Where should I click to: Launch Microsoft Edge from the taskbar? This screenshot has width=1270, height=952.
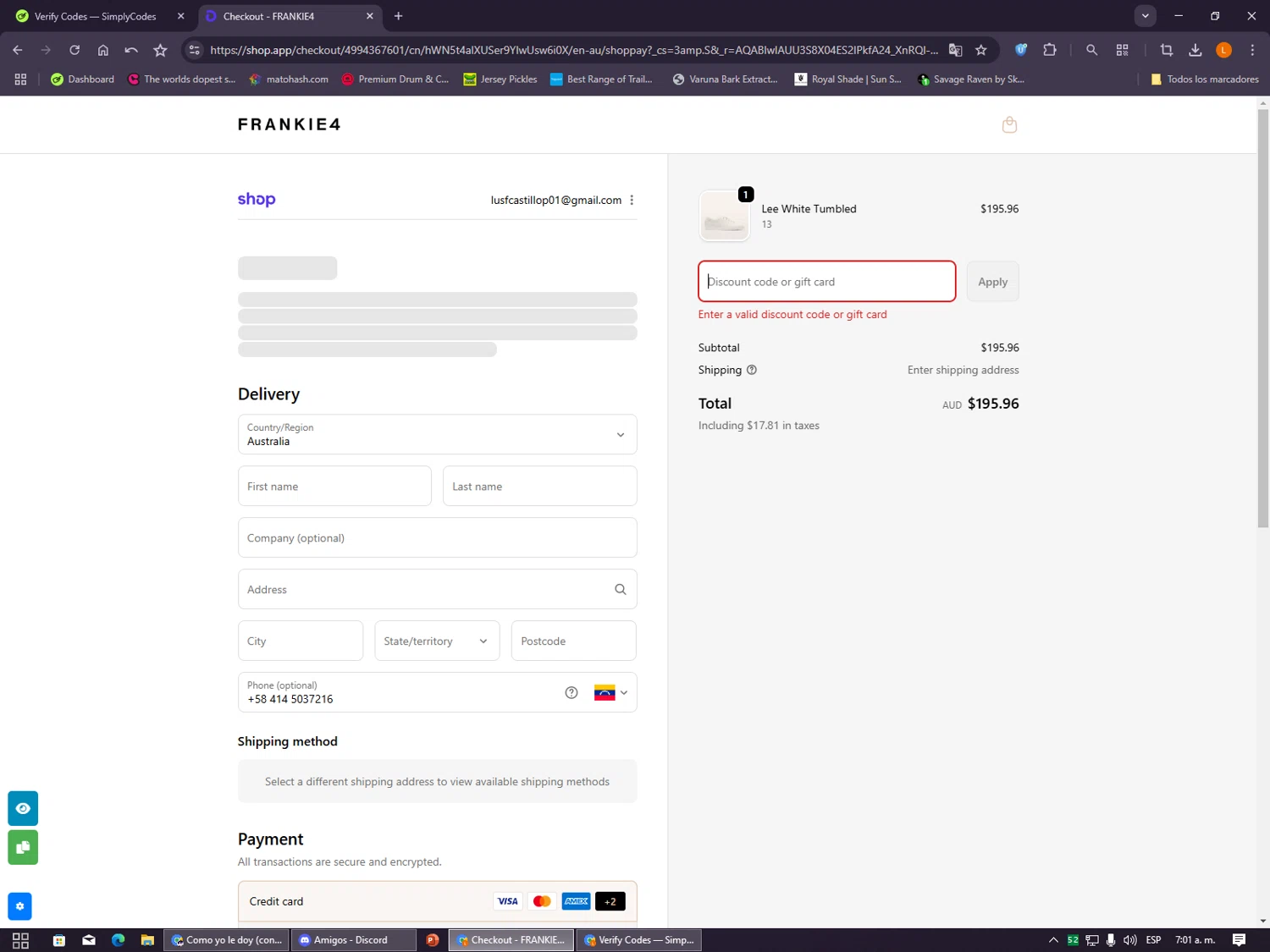tap(118, 940)
